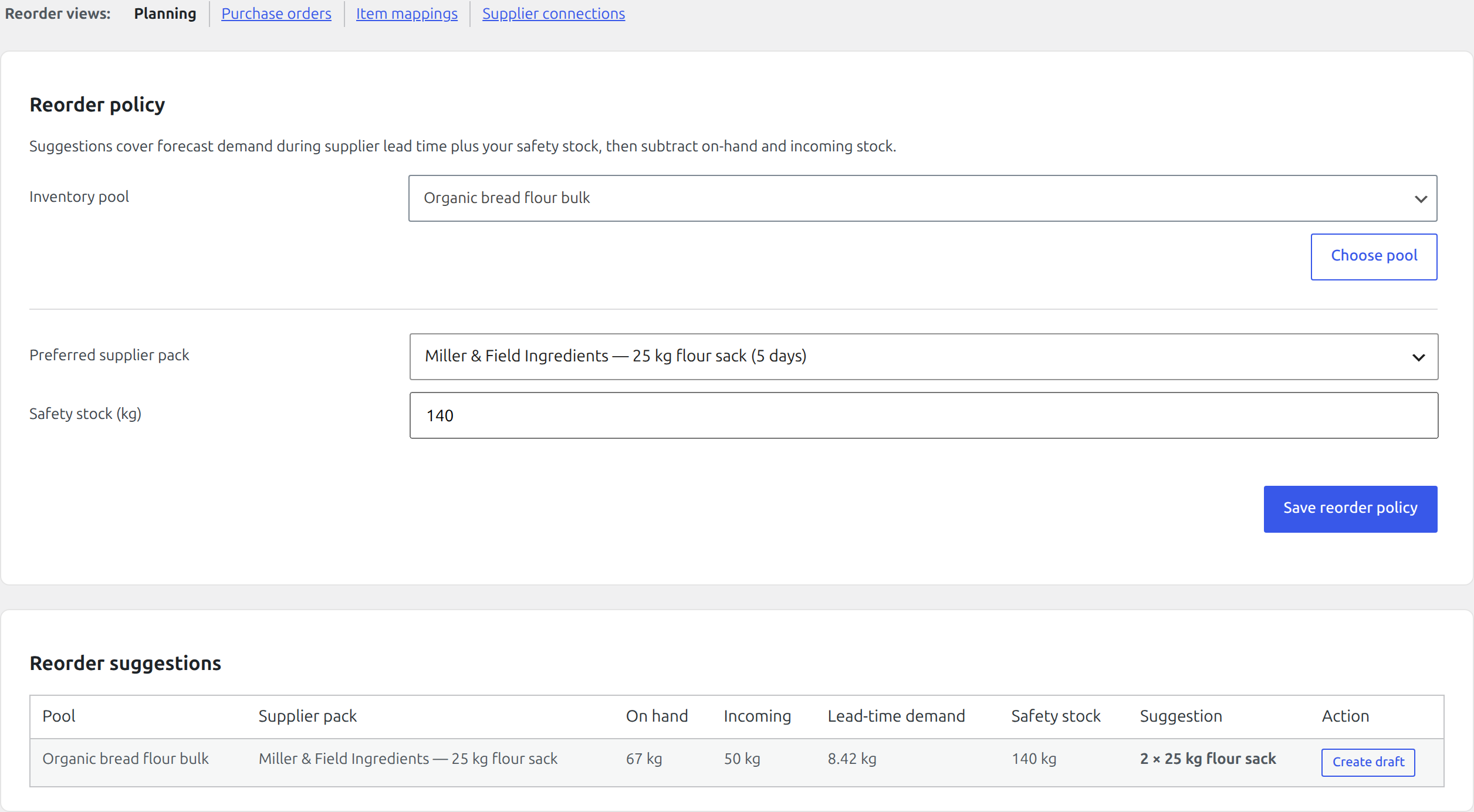Open the Inventory pool dropdown
1474x812 pixels.
click(x=922, y=198)
